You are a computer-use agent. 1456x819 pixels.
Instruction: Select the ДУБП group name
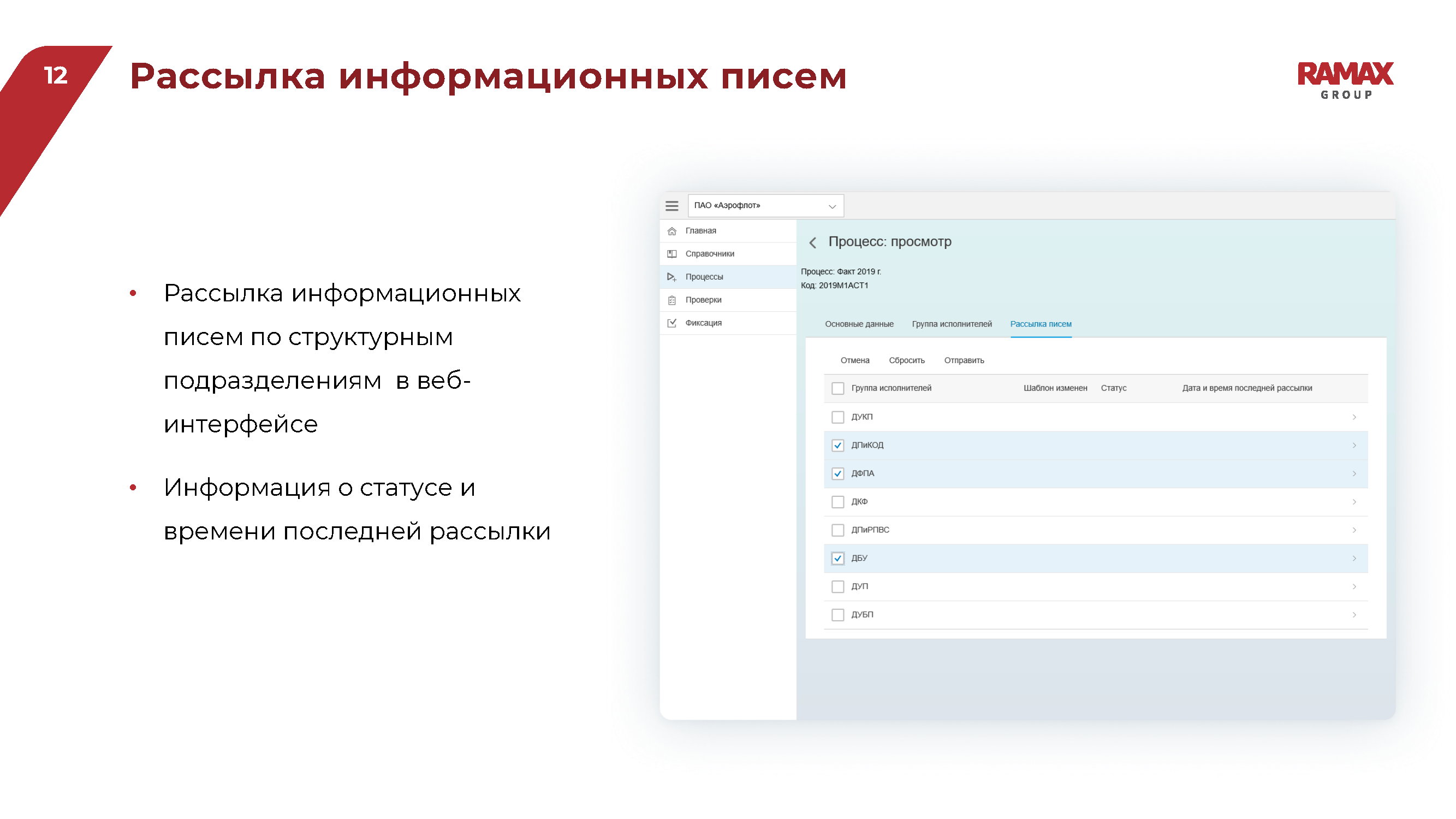pyautogui.click(x=862, y=615)
